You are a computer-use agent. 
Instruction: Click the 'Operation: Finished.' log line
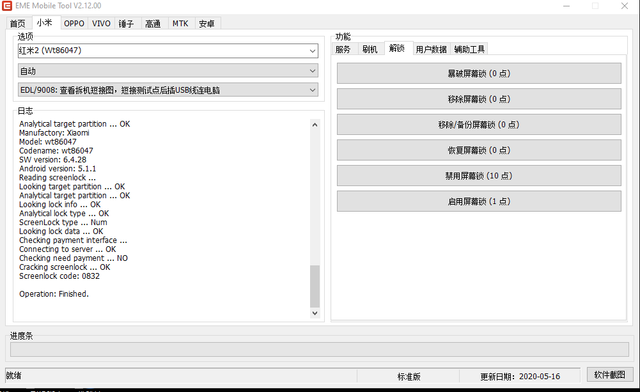click(54, 294)
